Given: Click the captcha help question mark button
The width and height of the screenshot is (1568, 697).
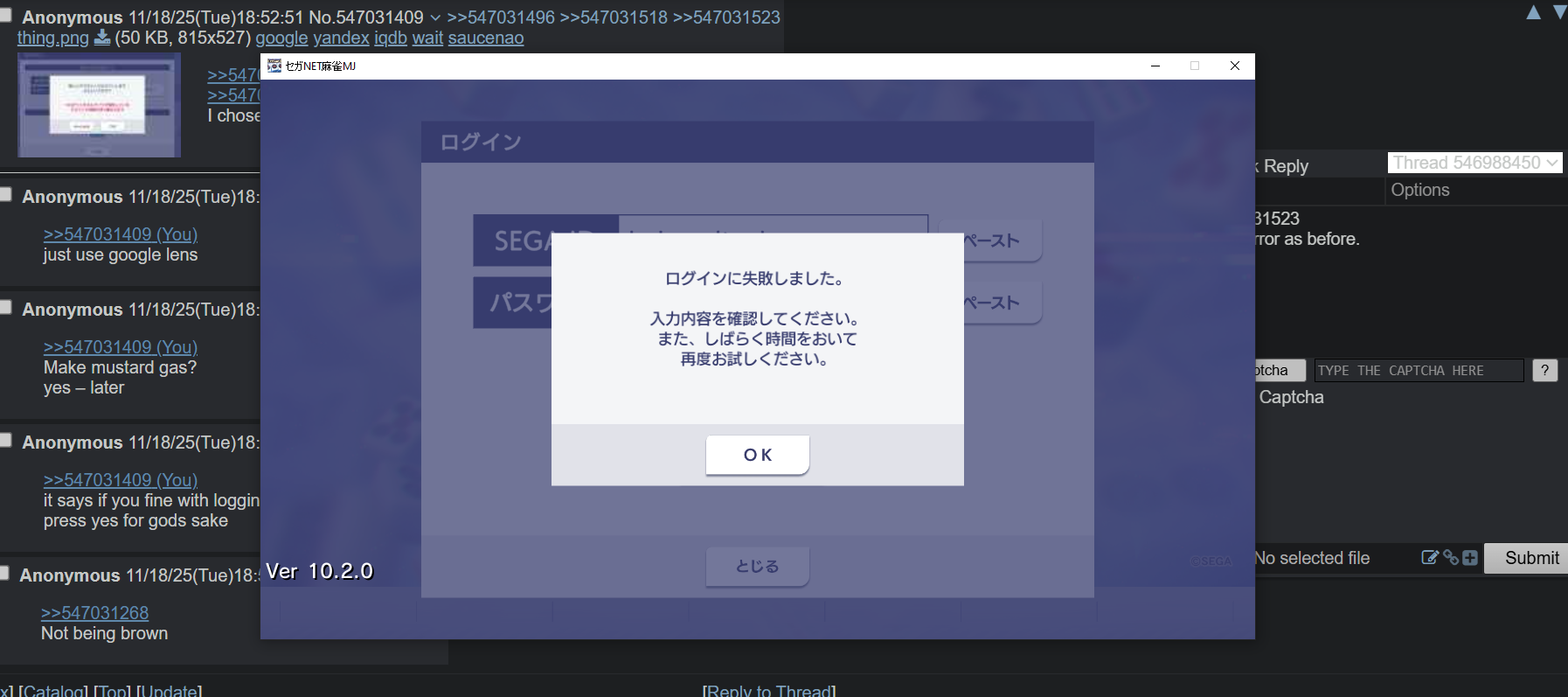Looking at the screenshot, I should tap(1545, 370).
